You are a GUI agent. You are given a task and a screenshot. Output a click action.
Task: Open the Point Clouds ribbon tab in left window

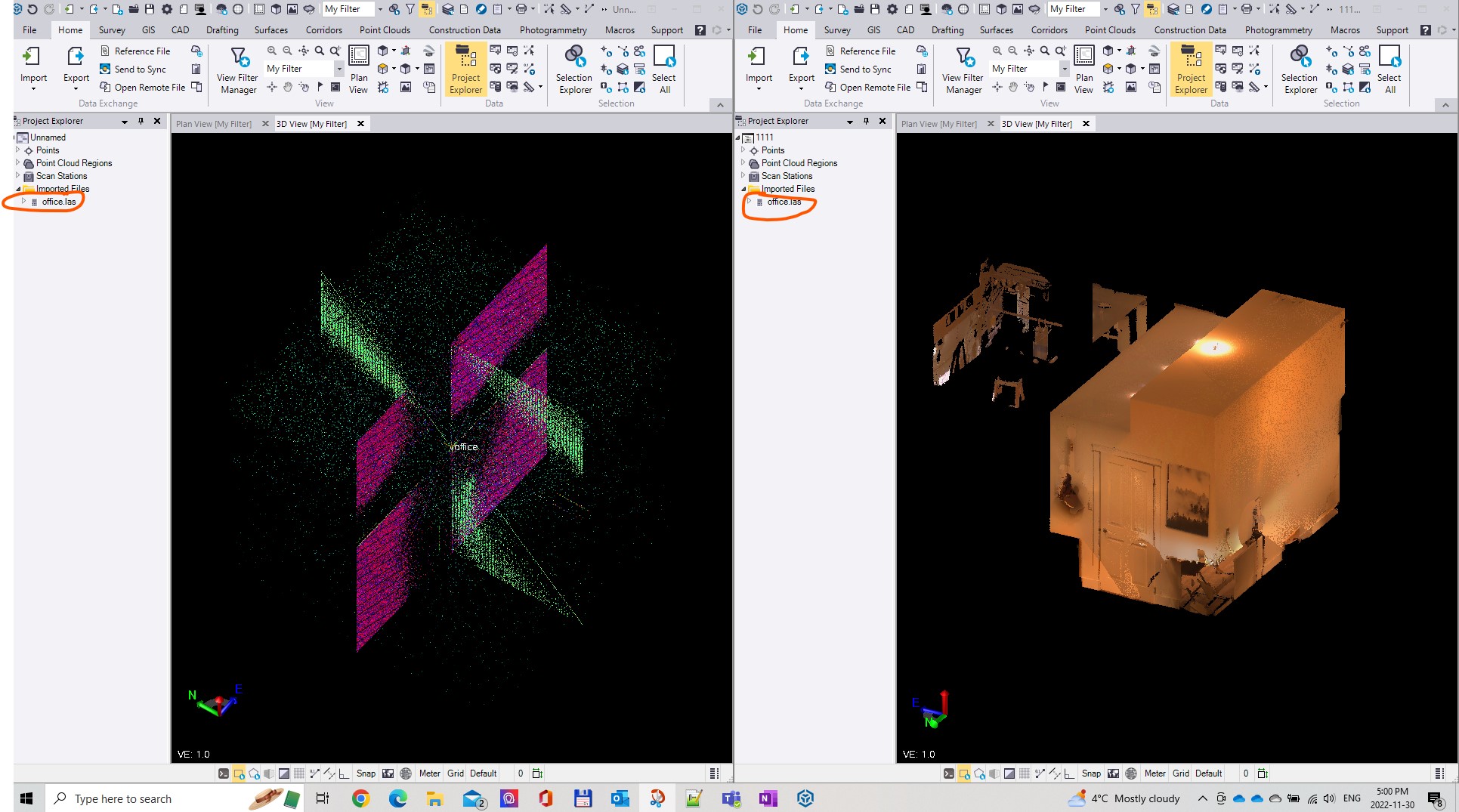(385, 30)
